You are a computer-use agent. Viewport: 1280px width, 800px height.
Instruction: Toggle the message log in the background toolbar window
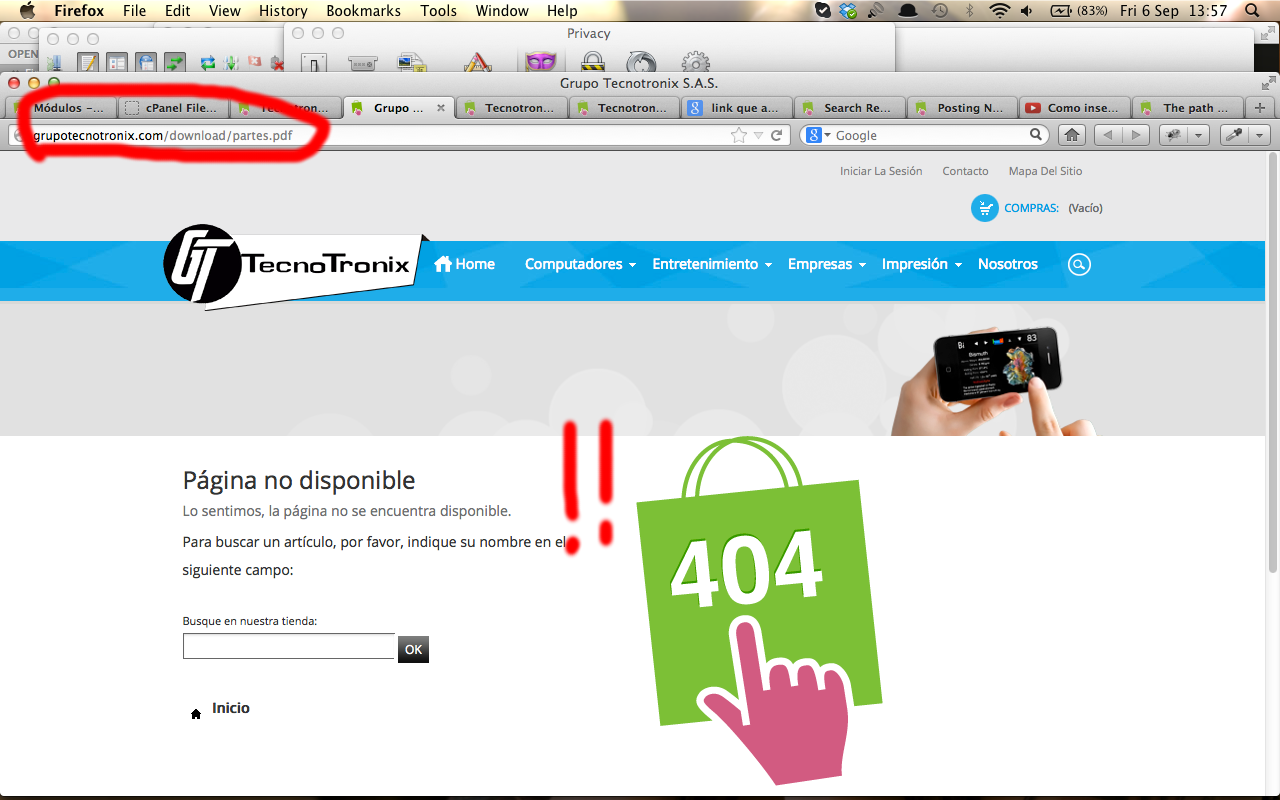click(x=88, y=63)
